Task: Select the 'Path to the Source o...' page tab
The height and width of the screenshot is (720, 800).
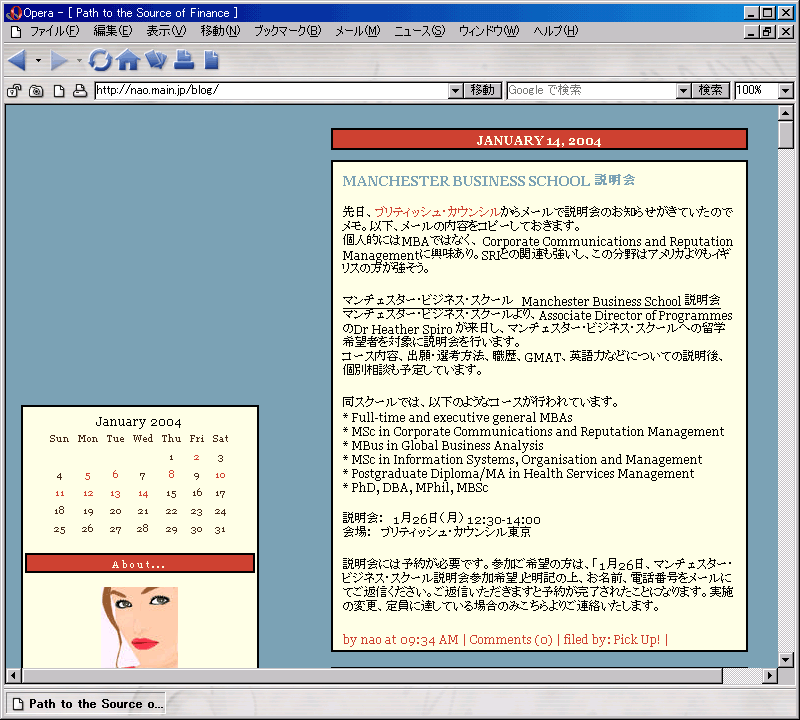Action: pos(86,704)
